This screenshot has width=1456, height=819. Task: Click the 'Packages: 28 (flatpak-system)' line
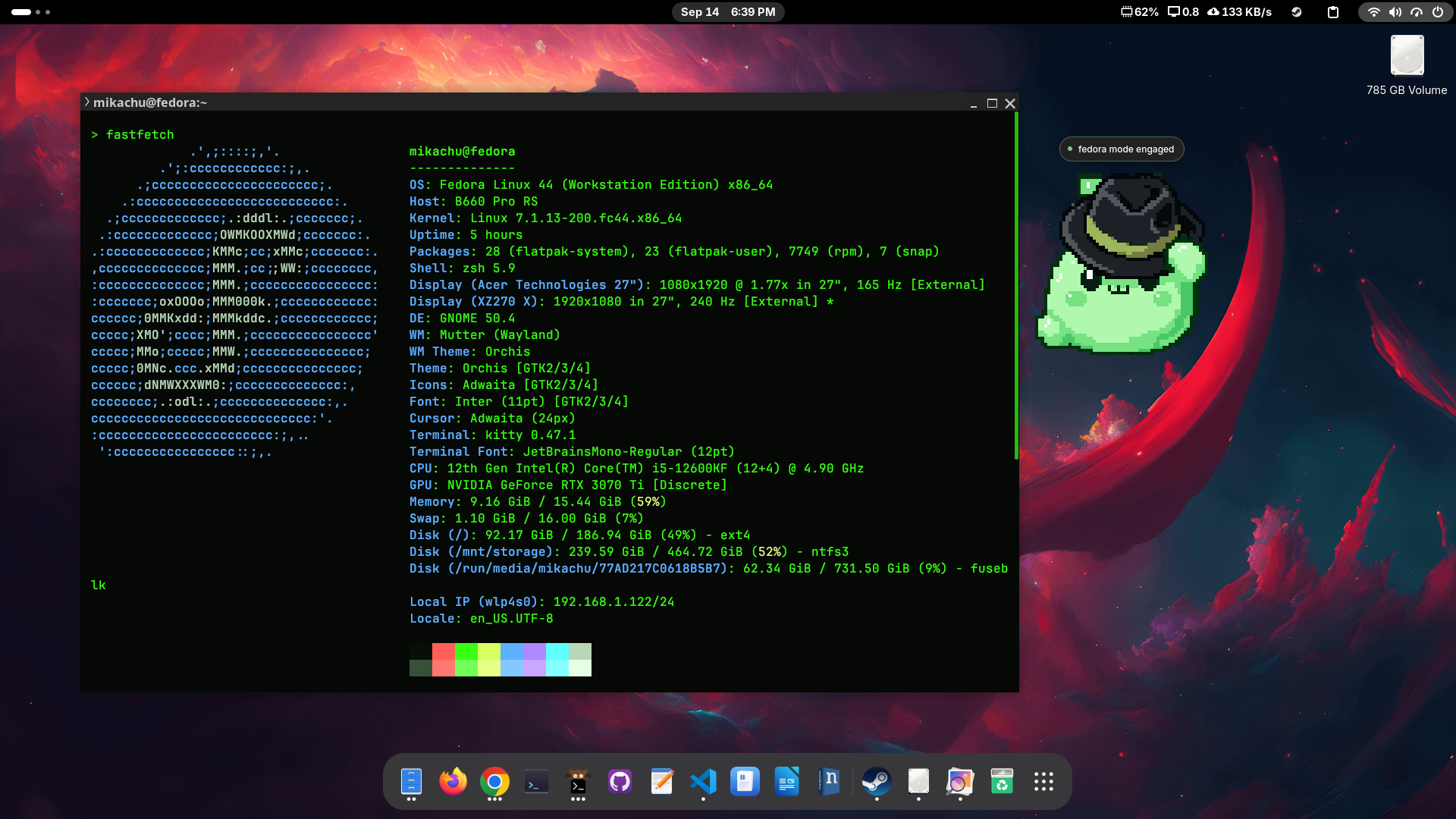tap(675, 252)
